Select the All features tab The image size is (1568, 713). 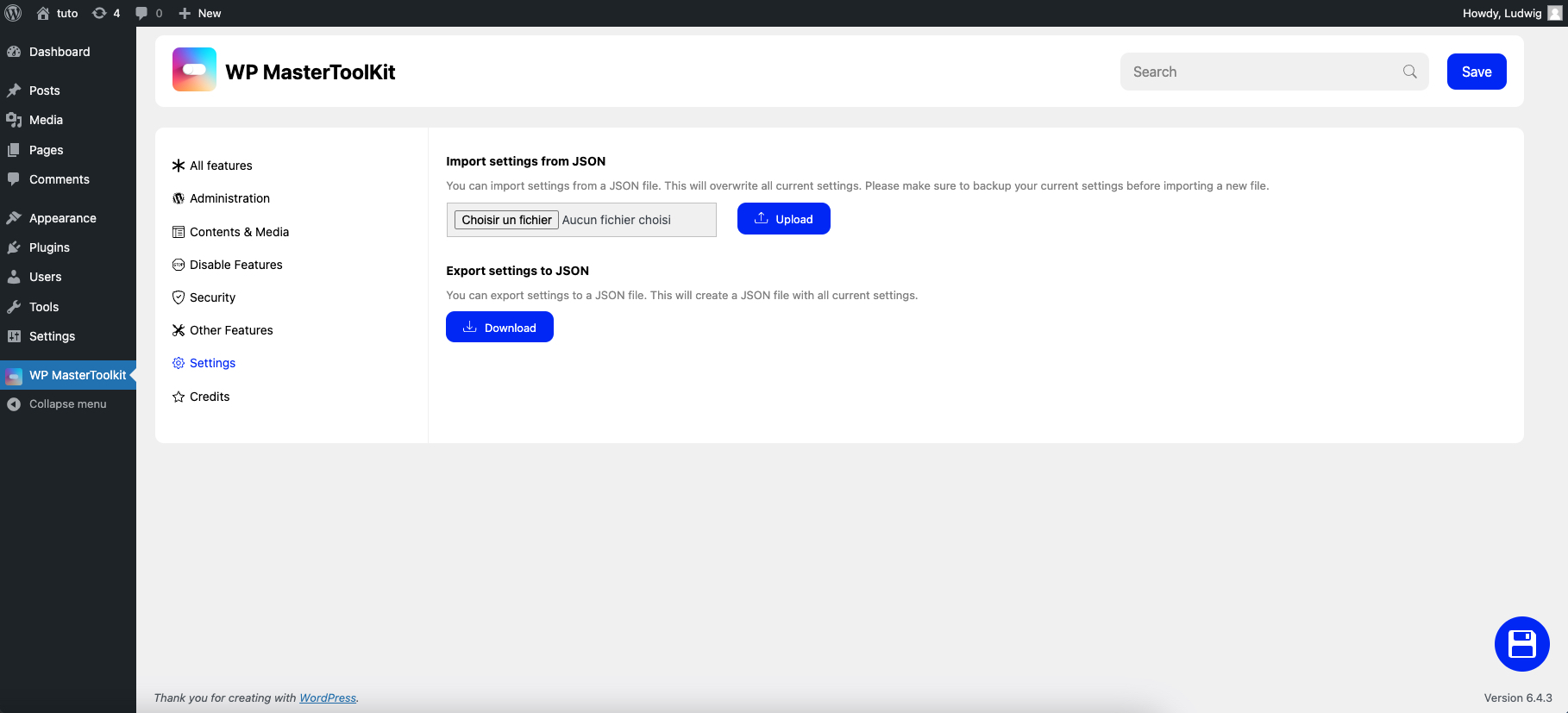pyautogui.click(x=212, y=166)
